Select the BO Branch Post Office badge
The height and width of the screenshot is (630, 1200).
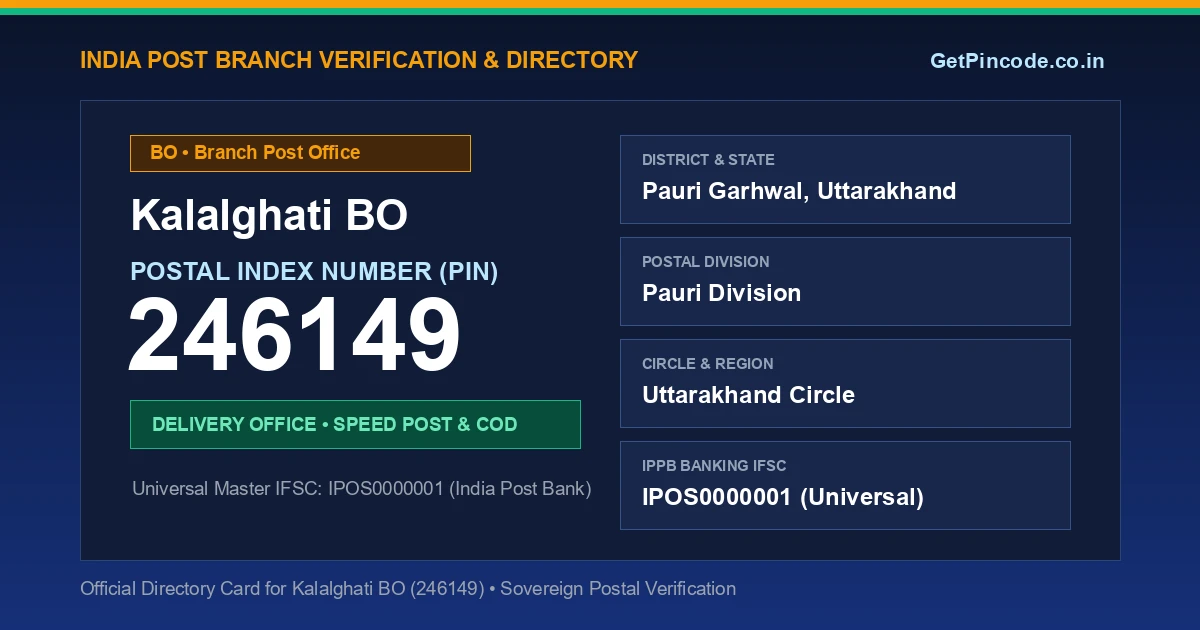pyautogui.click(x=300, y=153)
